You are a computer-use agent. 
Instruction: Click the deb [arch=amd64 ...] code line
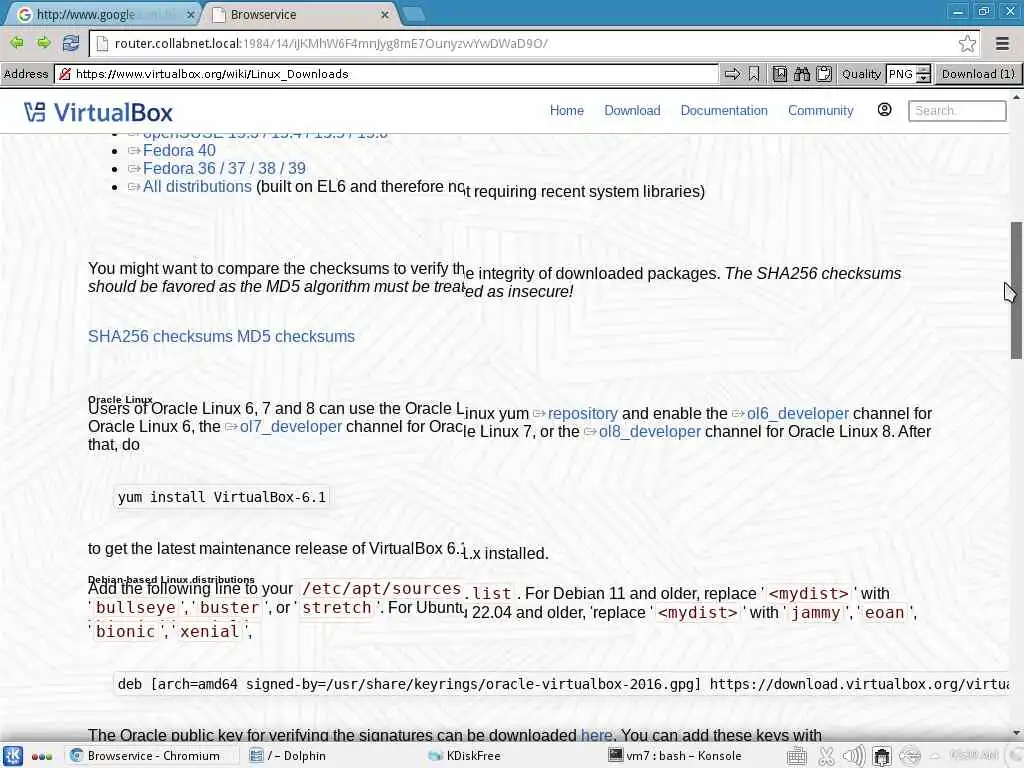(563, 684)
